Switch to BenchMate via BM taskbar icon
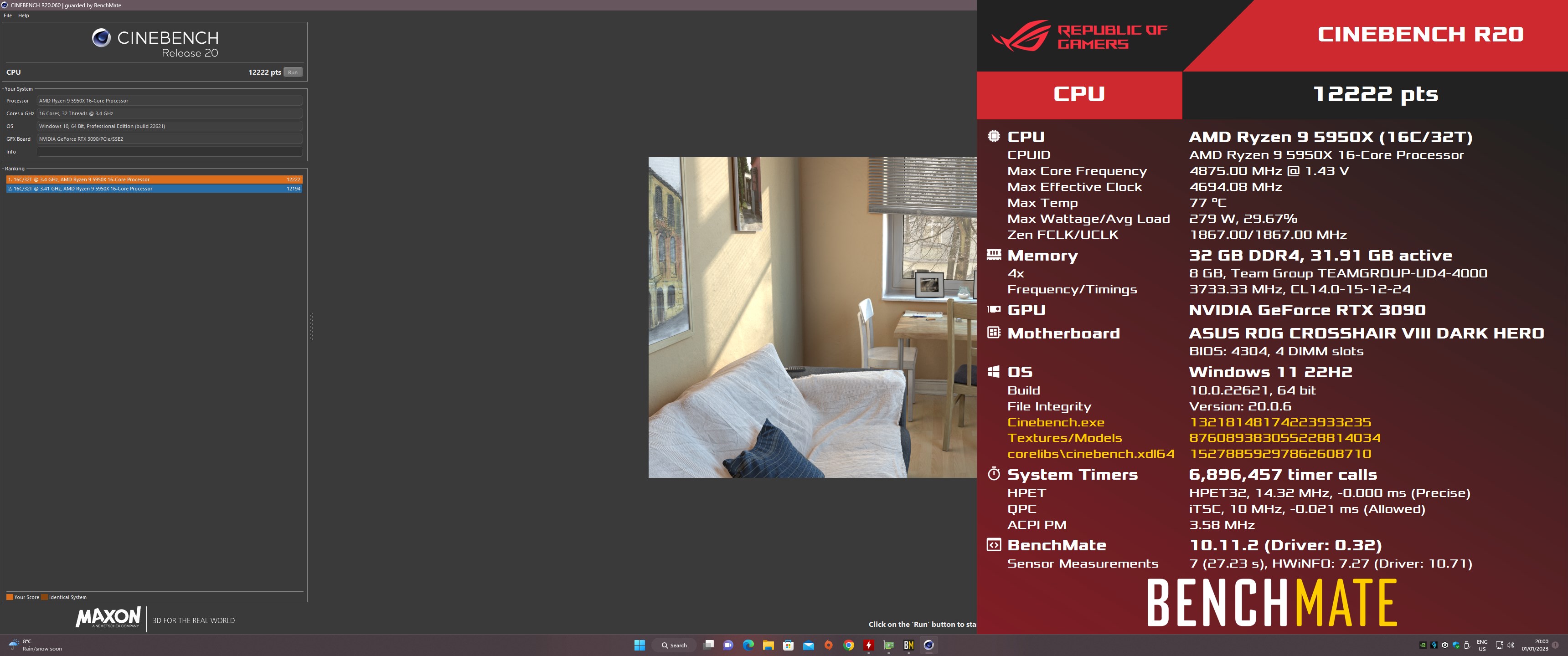This screenshot has height=656, width=1568. (909, 645)
